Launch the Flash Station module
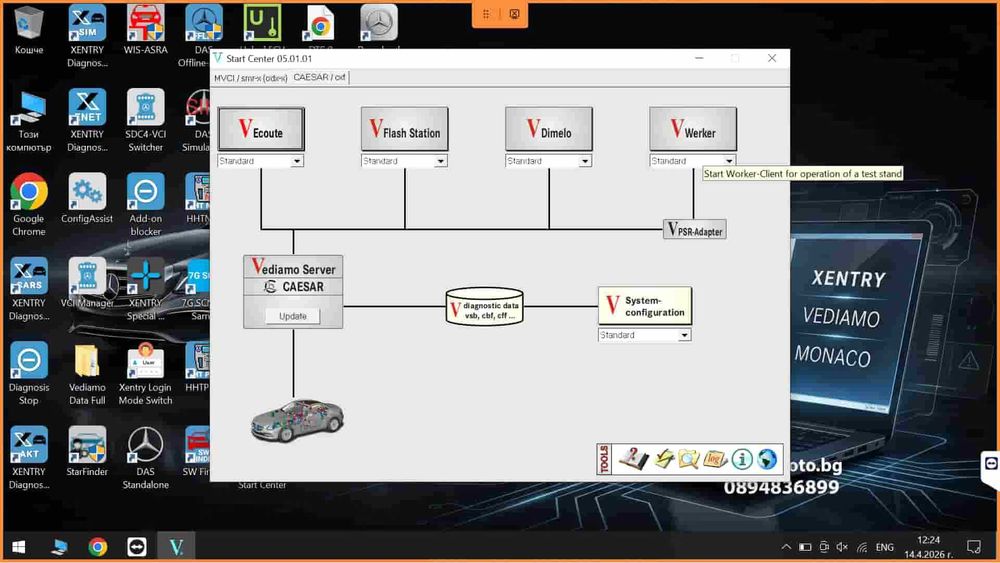The height and width of the screenshot is (563, 1000). pyautogui.click(x=404, y=129)
